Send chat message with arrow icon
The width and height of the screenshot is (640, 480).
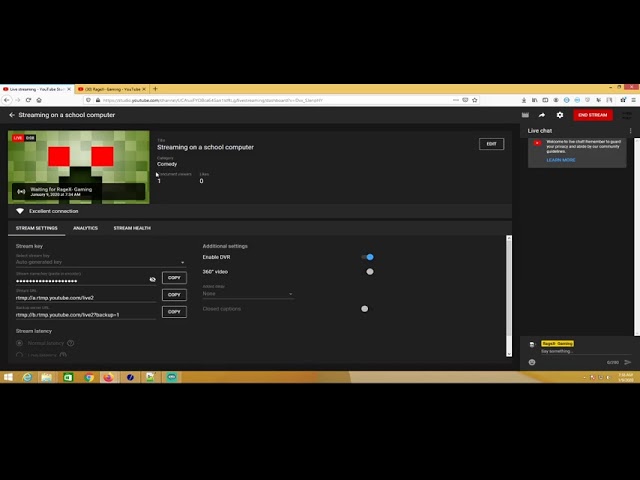pyautogui.click(x=628, y=362)
